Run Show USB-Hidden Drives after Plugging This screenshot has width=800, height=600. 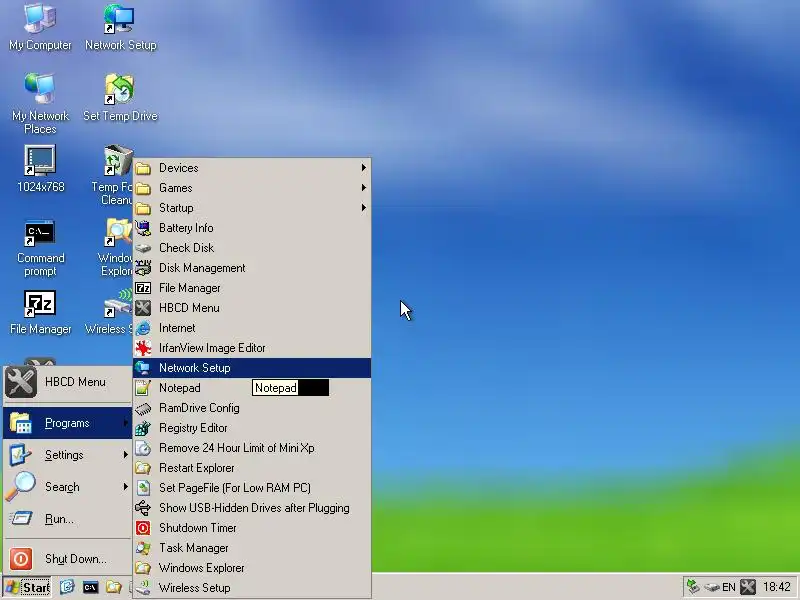252,508
